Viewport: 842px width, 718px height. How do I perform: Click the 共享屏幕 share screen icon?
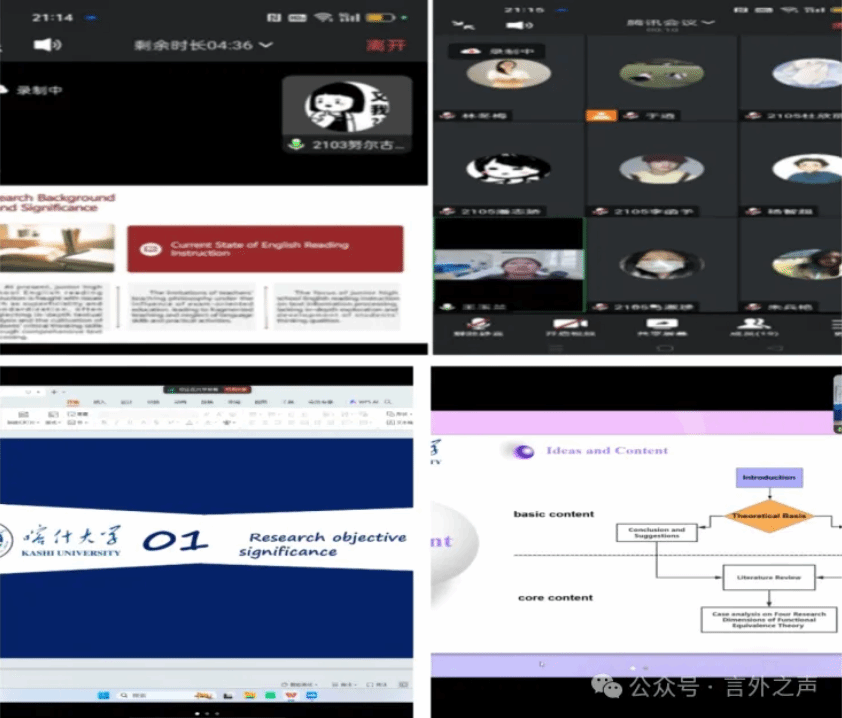(656, 326)
